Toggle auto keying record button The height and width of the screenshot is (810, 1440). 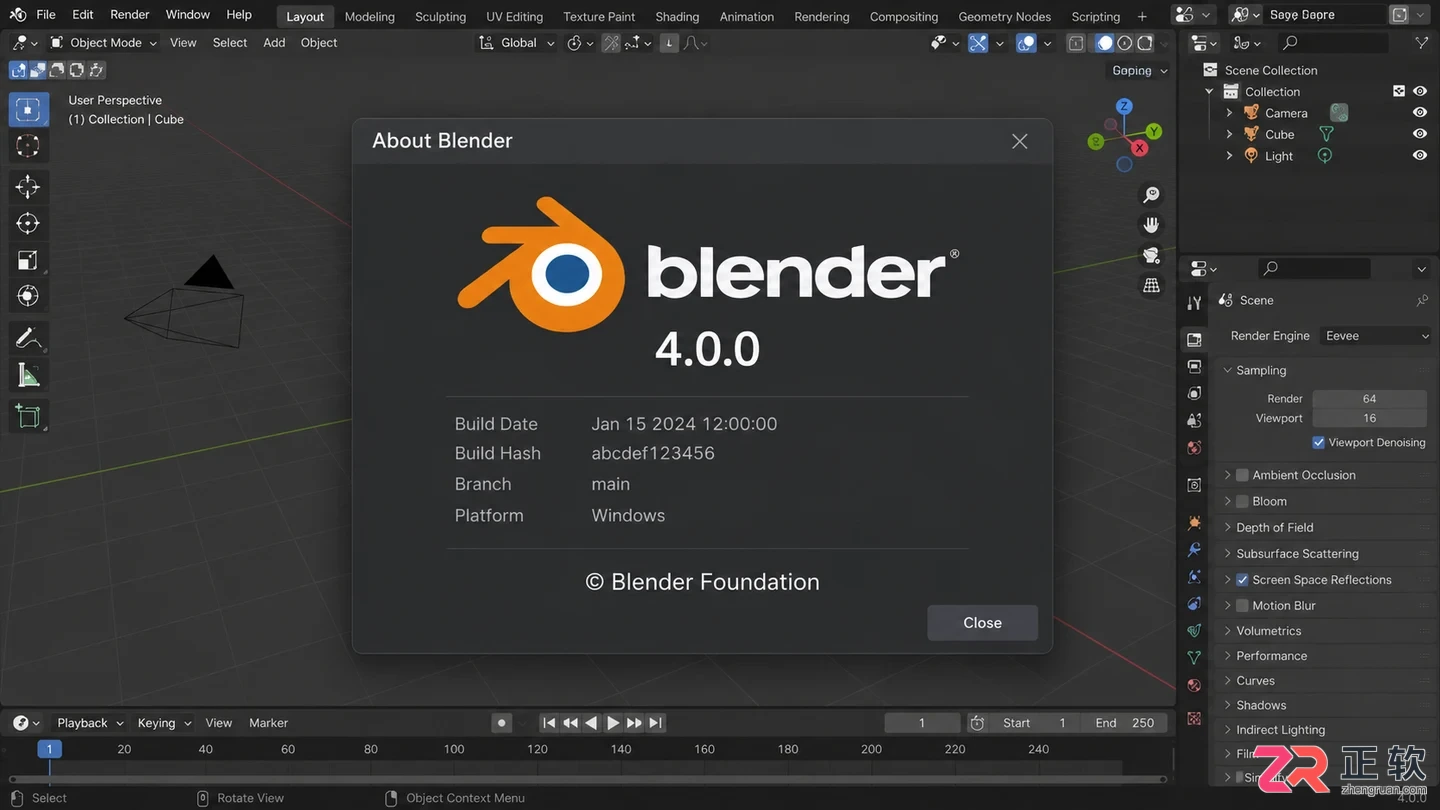[502, 723]
